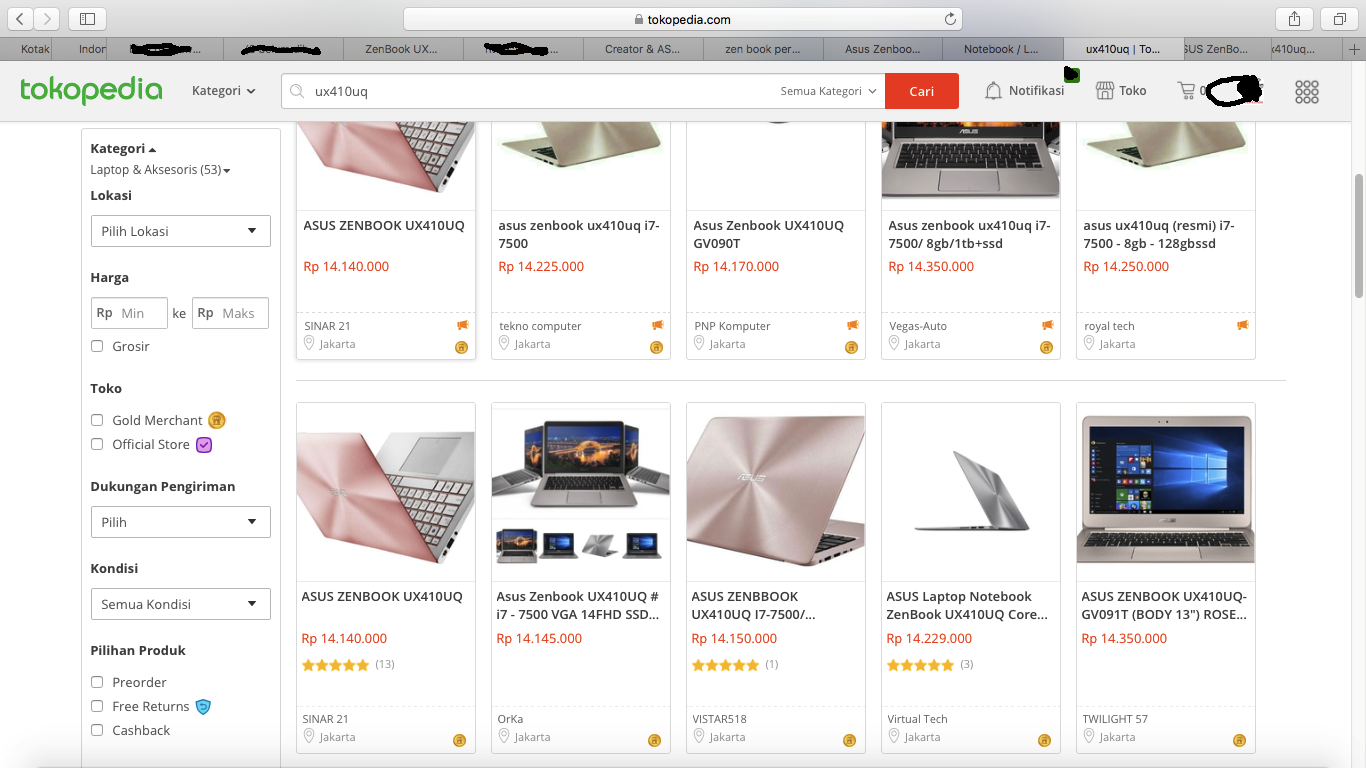
Task: Enable the Preorder checkbox
Action: tap(97, 682)
